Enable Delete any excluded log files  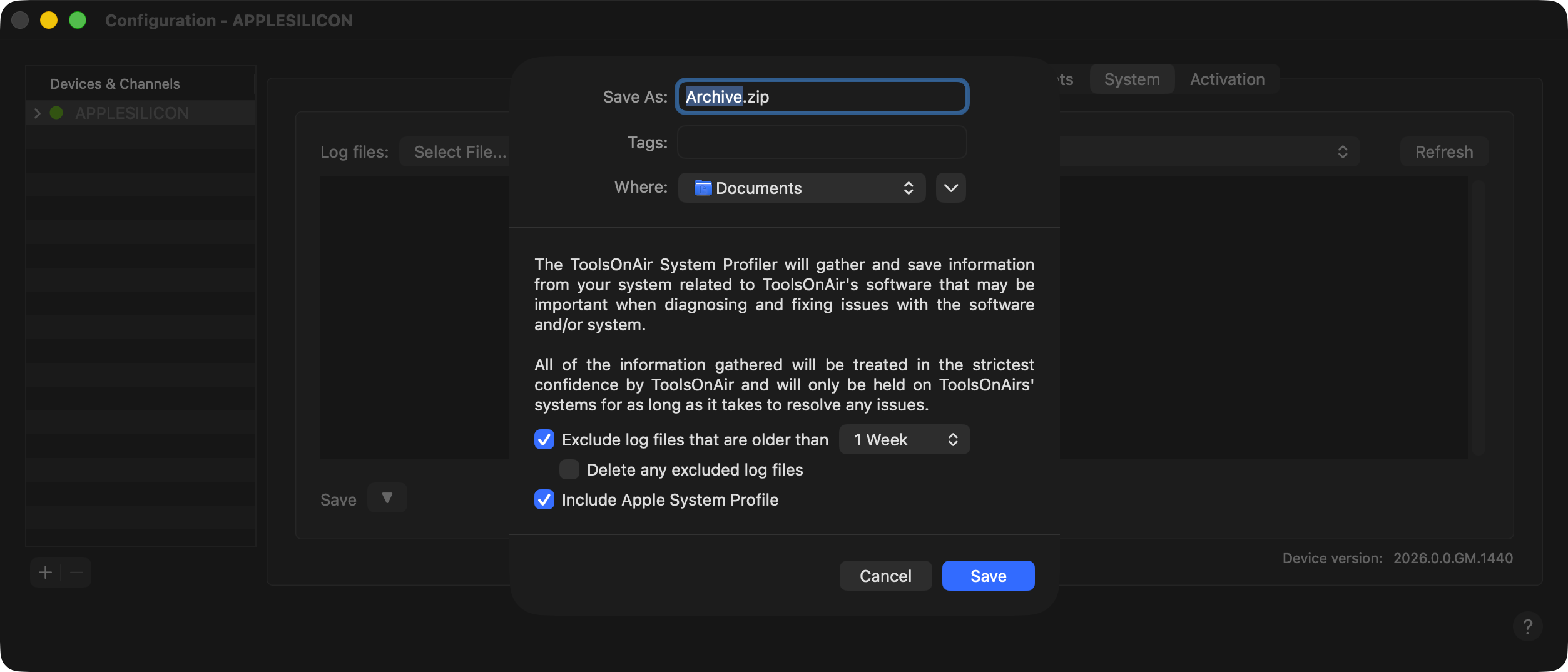coord(569,469)
